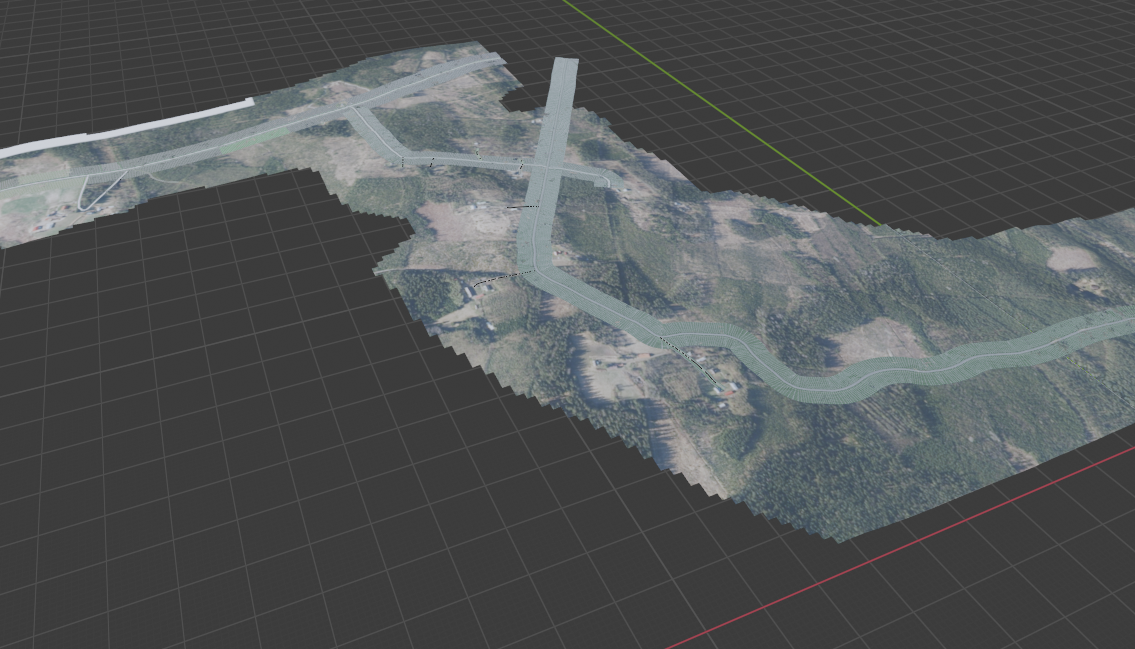Select the white flat strip object
The height and width of the screenshot is (649, 1135).
click(x=127, y=130)
